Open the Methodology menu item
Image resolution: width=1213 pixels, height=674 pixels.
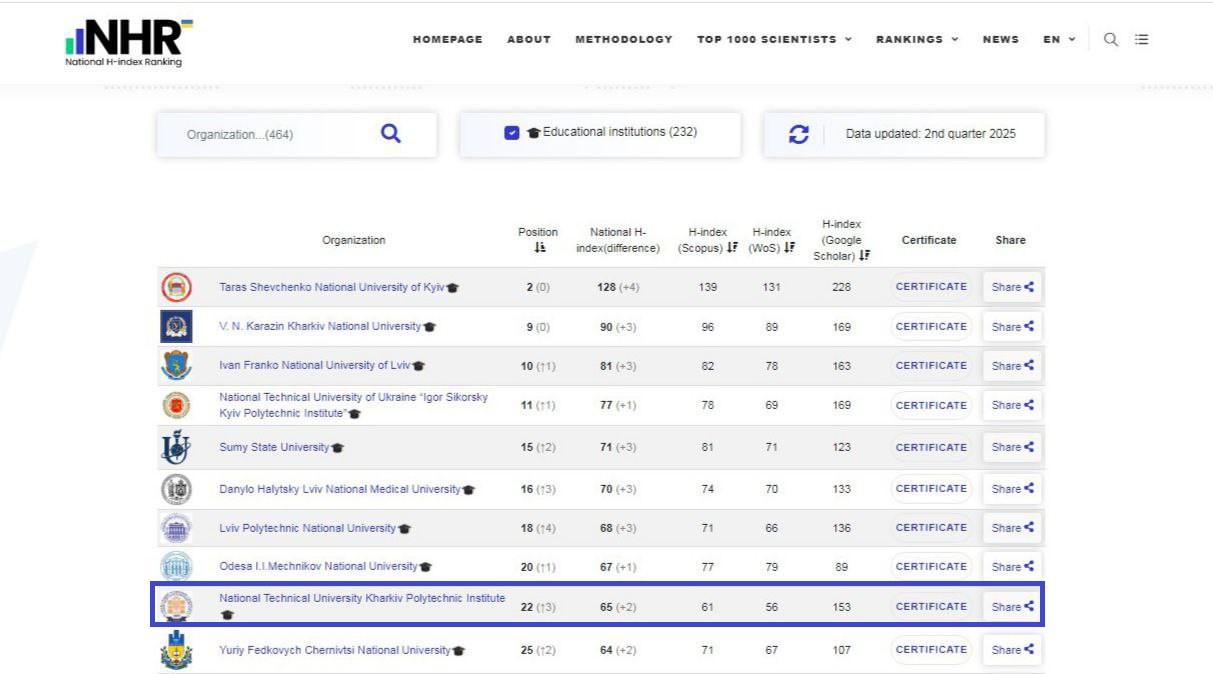(624, 40)
